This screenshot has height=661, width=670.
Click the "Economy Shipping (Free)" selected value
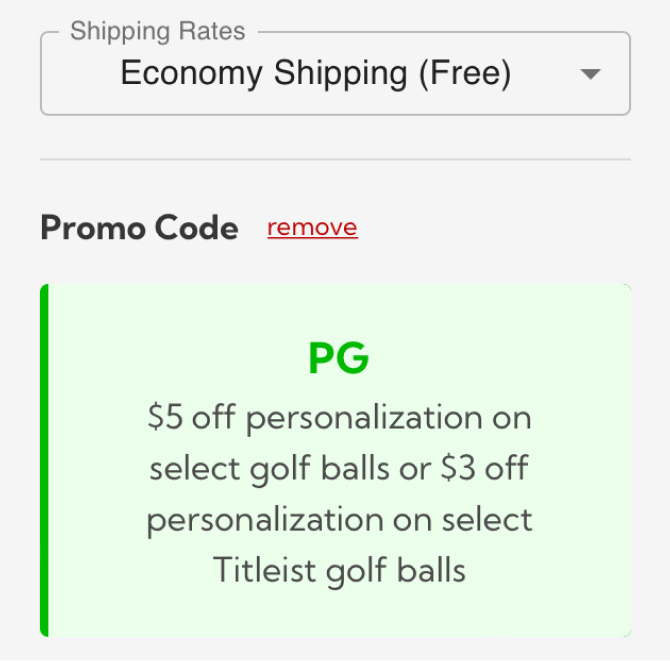[315, 74]
